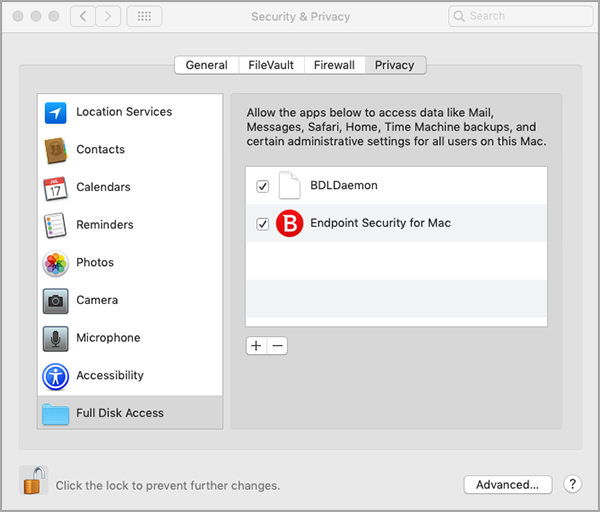Click 'Click the lock to prevent further changes' text
Image resolution: width=600 pixels, height=512 pixels.
(x=168, y=486)
